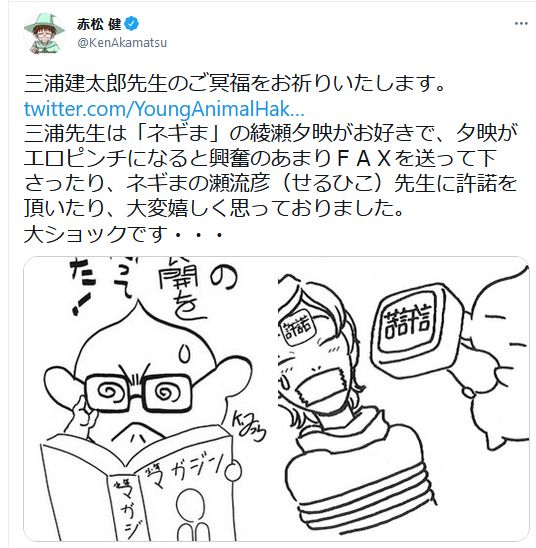Click the small 許諾 mark on character's forehead
Viewport: 536px width, 548px height.
297,328
